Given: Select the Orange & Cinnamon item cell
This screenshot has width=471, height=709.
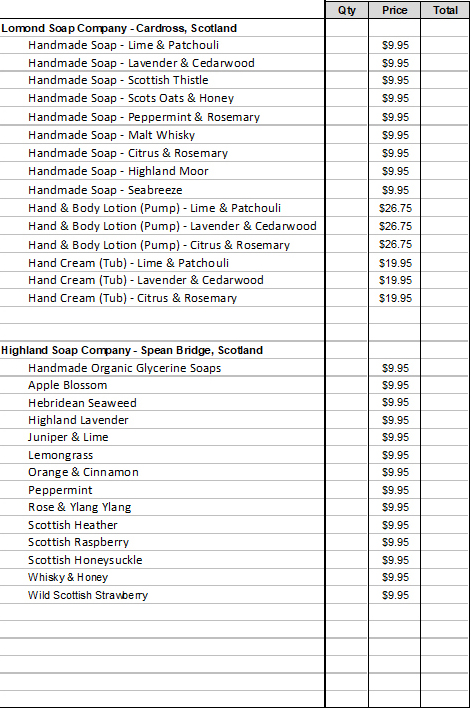Looking at the screenshot, I should tap(162, 473).
